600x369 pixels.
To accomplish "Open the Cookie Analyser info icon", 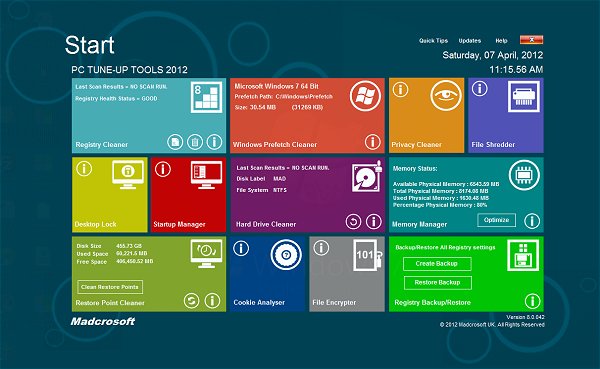I will point(241,248).
